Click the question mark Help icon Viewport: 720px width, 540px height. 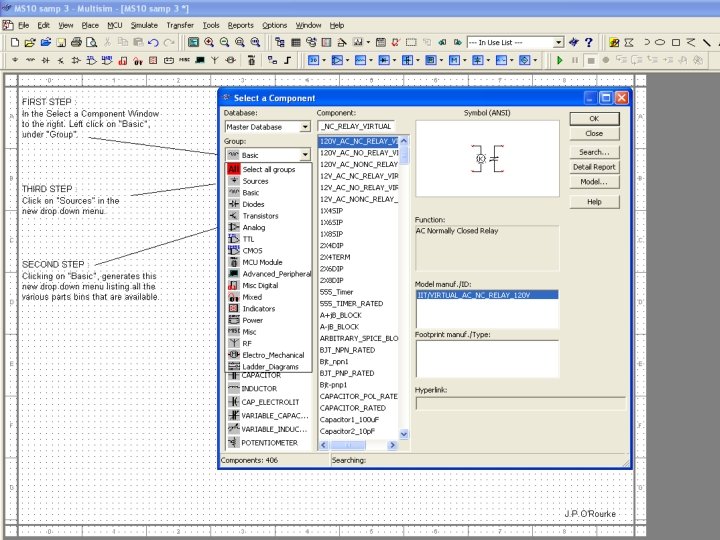(589, 43)
